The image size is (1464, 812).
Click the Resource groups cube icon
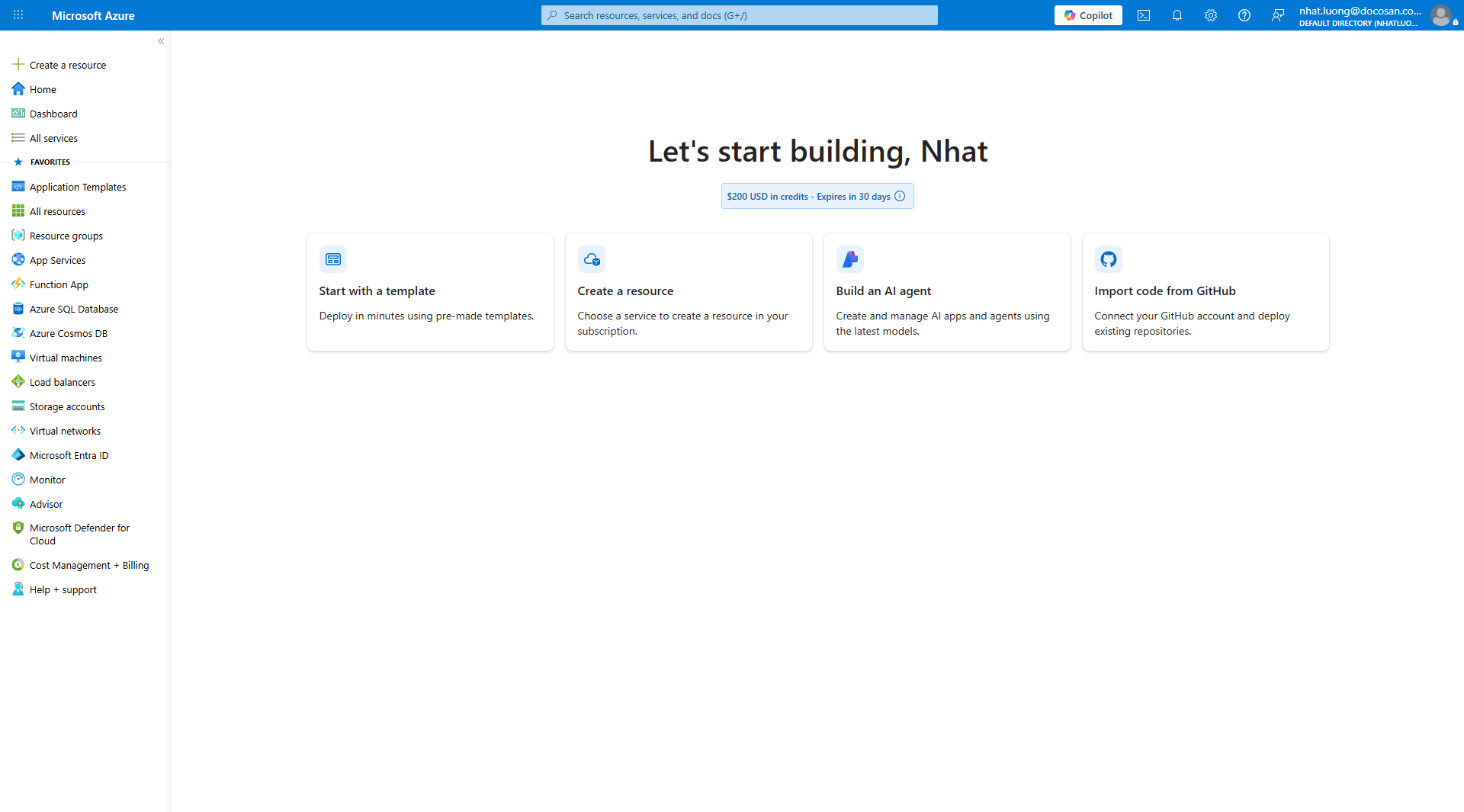(18, 236)
